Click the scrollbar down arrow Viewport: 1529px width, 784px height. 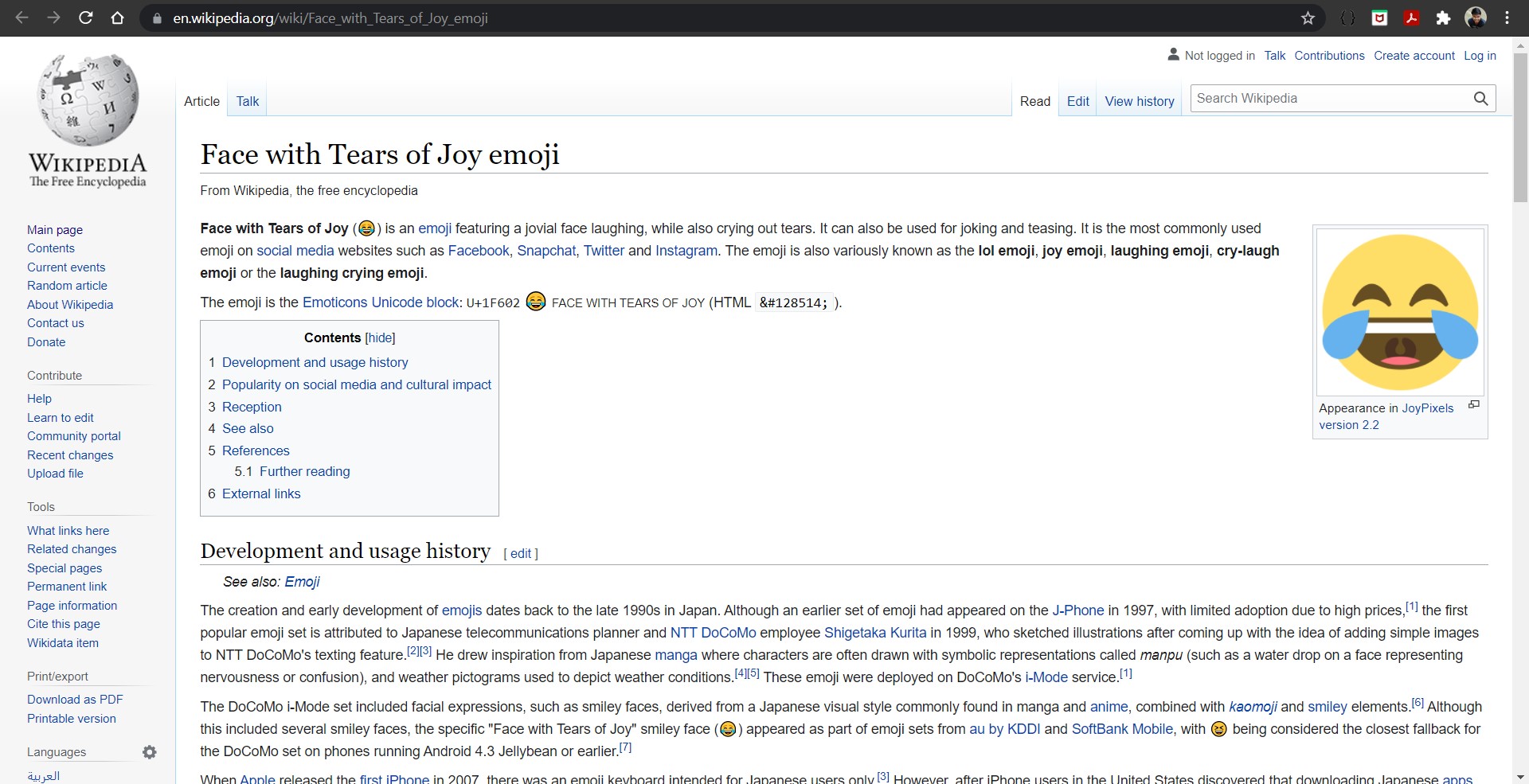[x=1520, y=776]
